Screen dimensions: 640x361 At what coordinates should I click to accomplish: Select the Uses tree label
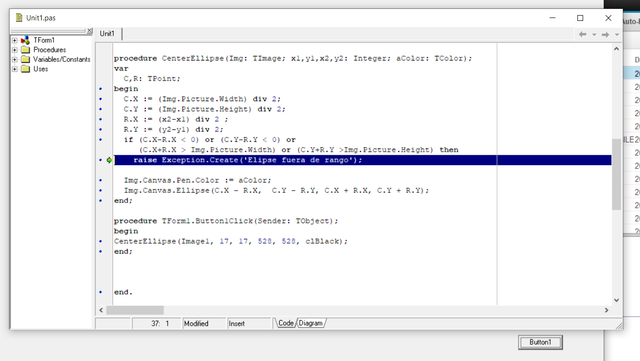(40, 69)
